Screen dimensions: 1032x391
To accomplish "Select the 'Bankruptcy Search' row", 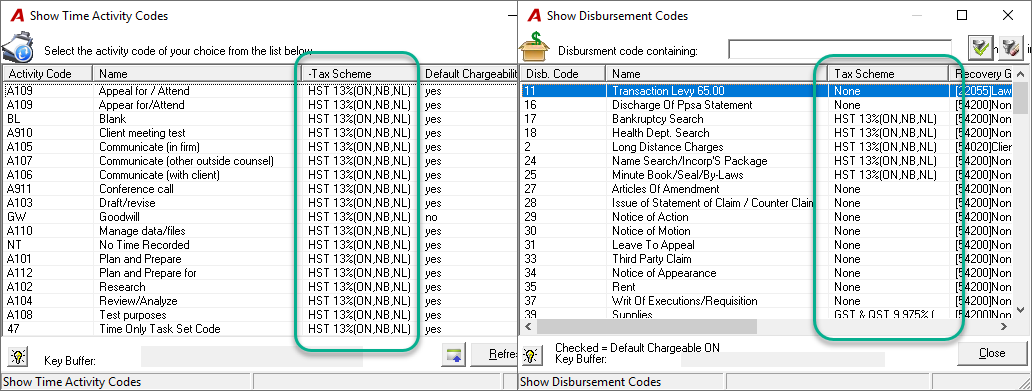I will coord(767,119).
